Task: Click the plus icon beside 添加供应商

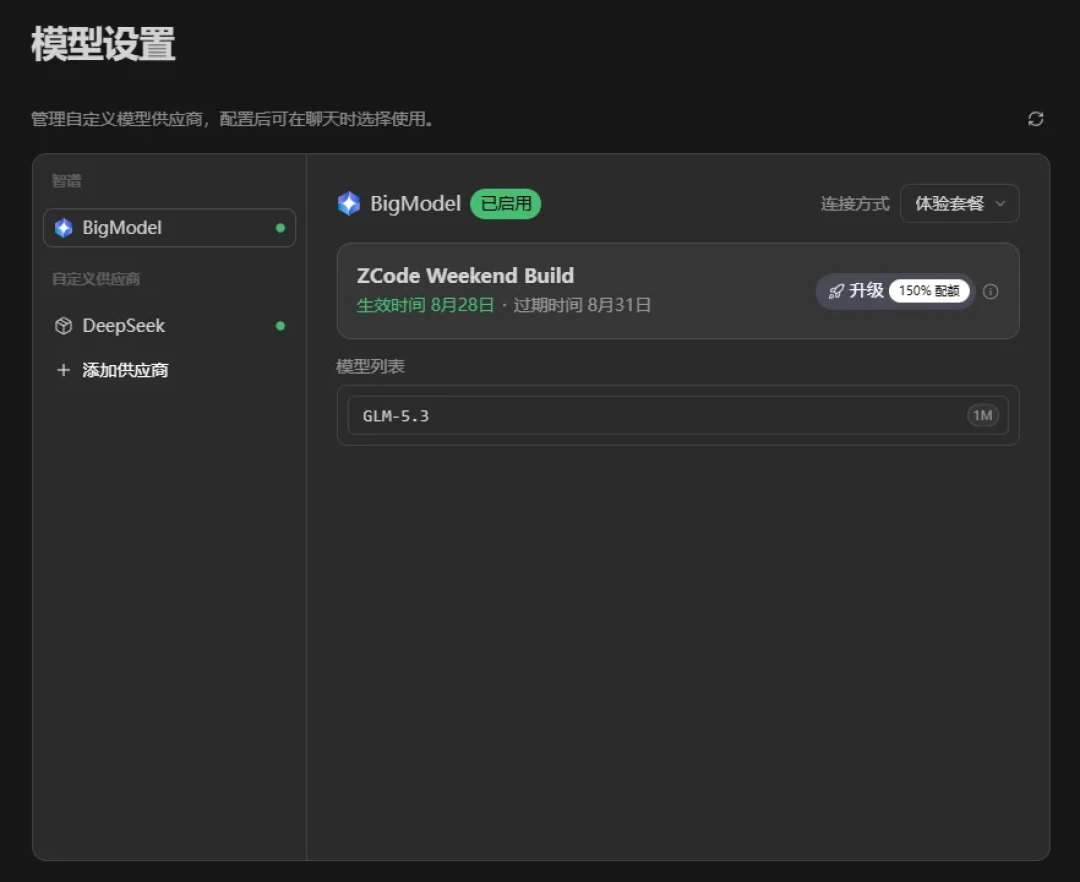Action: (x=63, y=370)
